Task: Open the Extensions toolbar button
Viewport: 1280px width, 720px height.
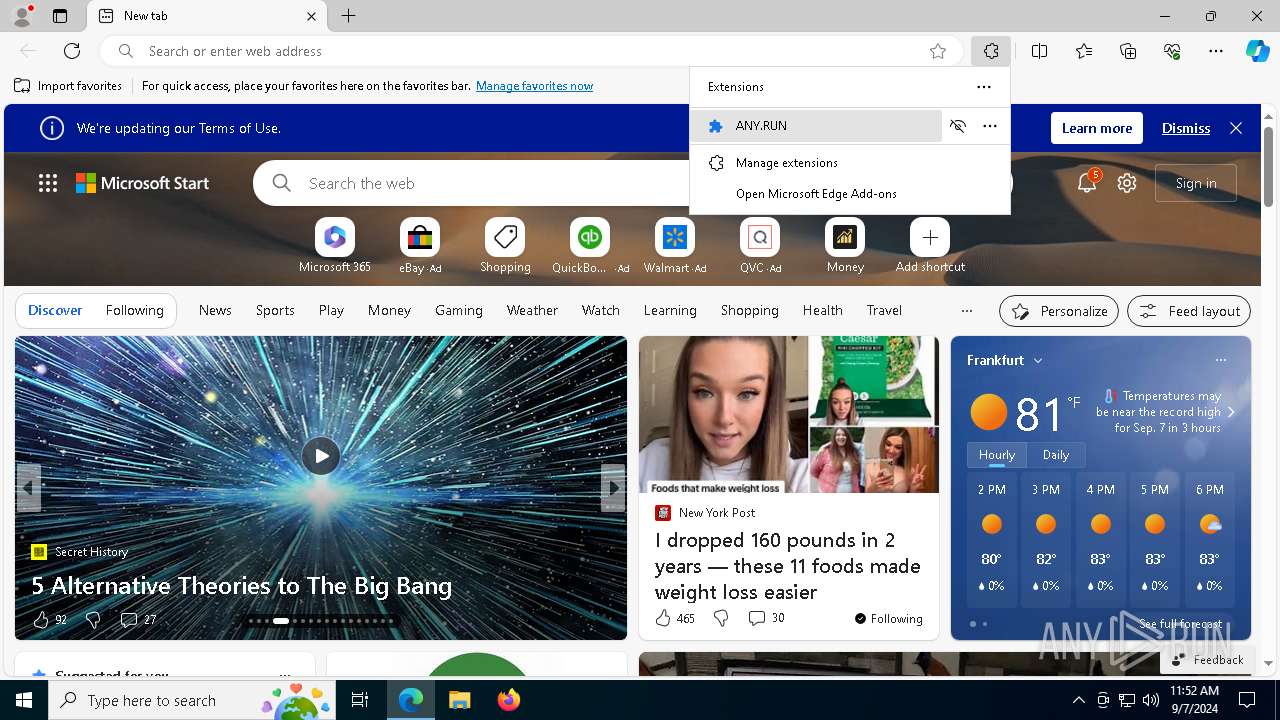Action: (x=991, y=51)
